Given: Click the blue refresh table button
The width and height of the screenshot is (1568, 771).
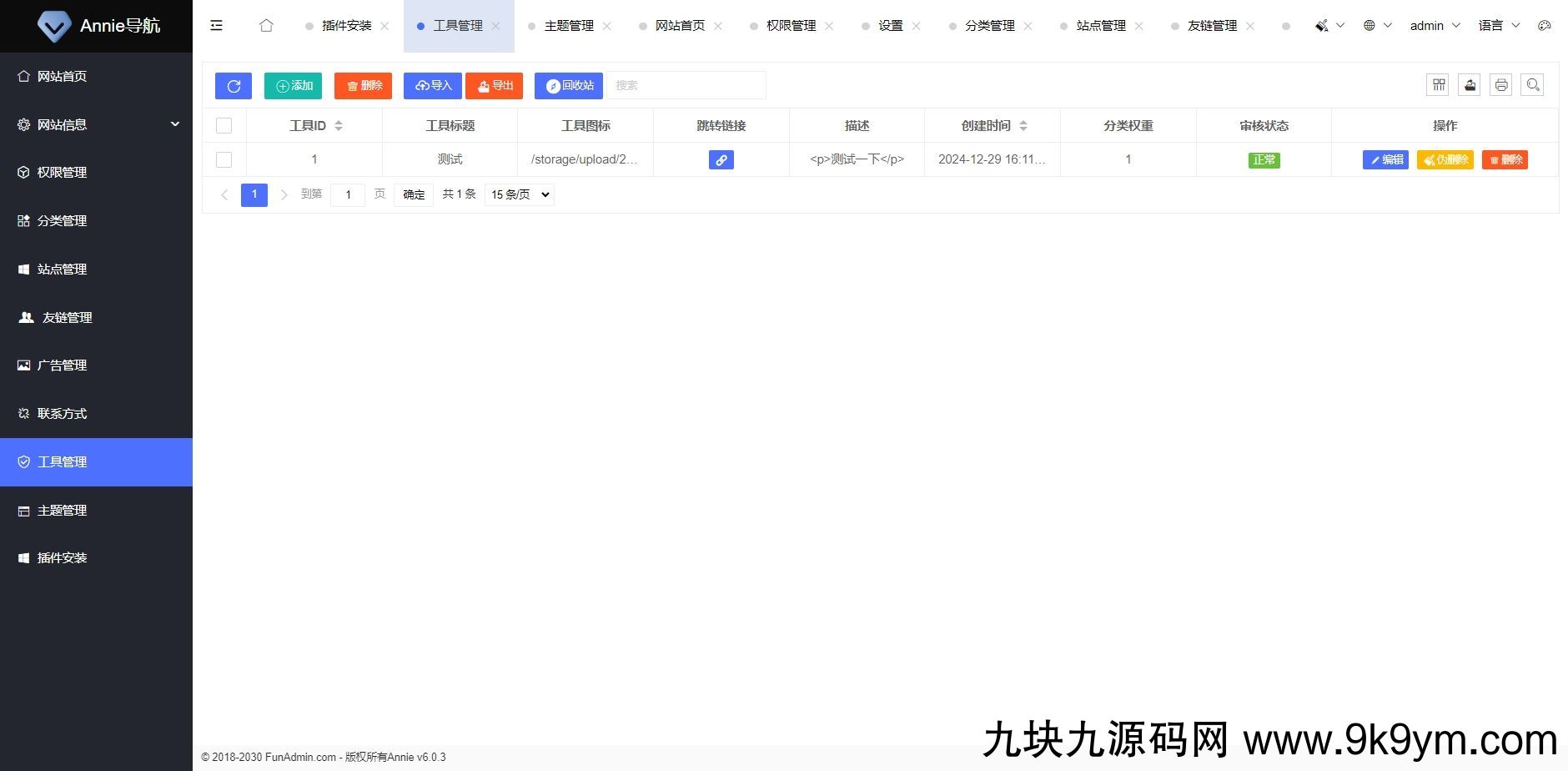Looking at the screenshot, I should 234,85.
